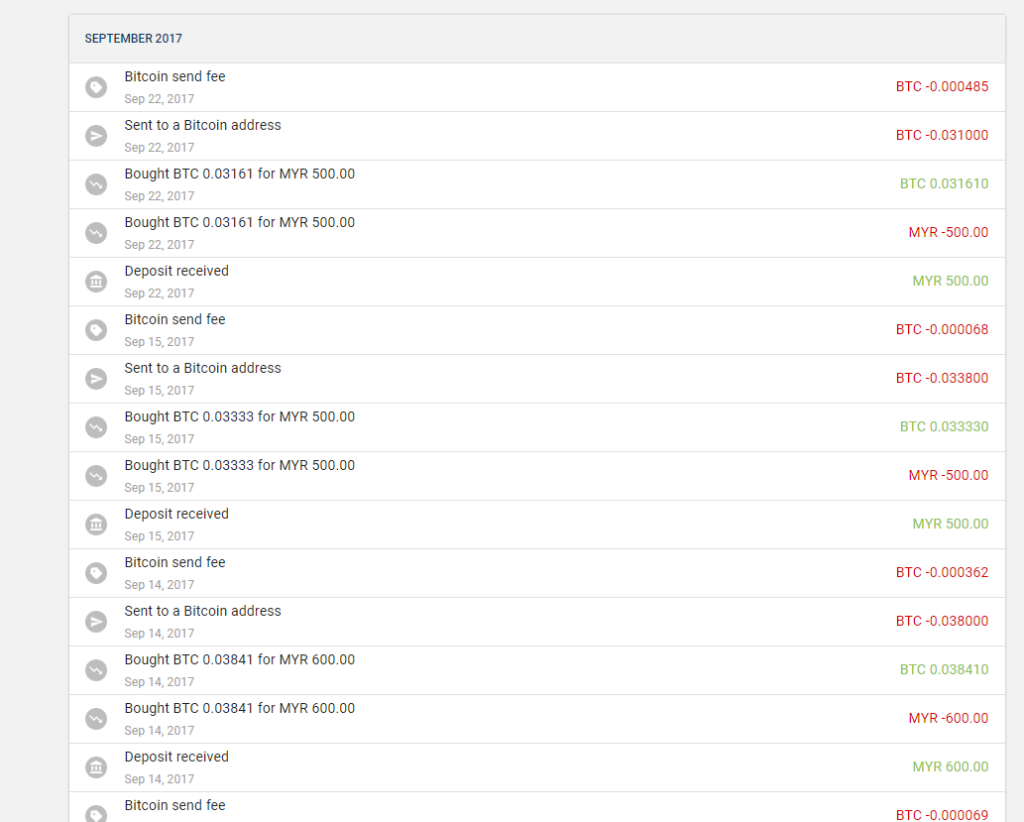This screenshot has width=1024, height=822.
Task: Click MYR -500.00 on the Sep 15 purchase
Action: 948,475
